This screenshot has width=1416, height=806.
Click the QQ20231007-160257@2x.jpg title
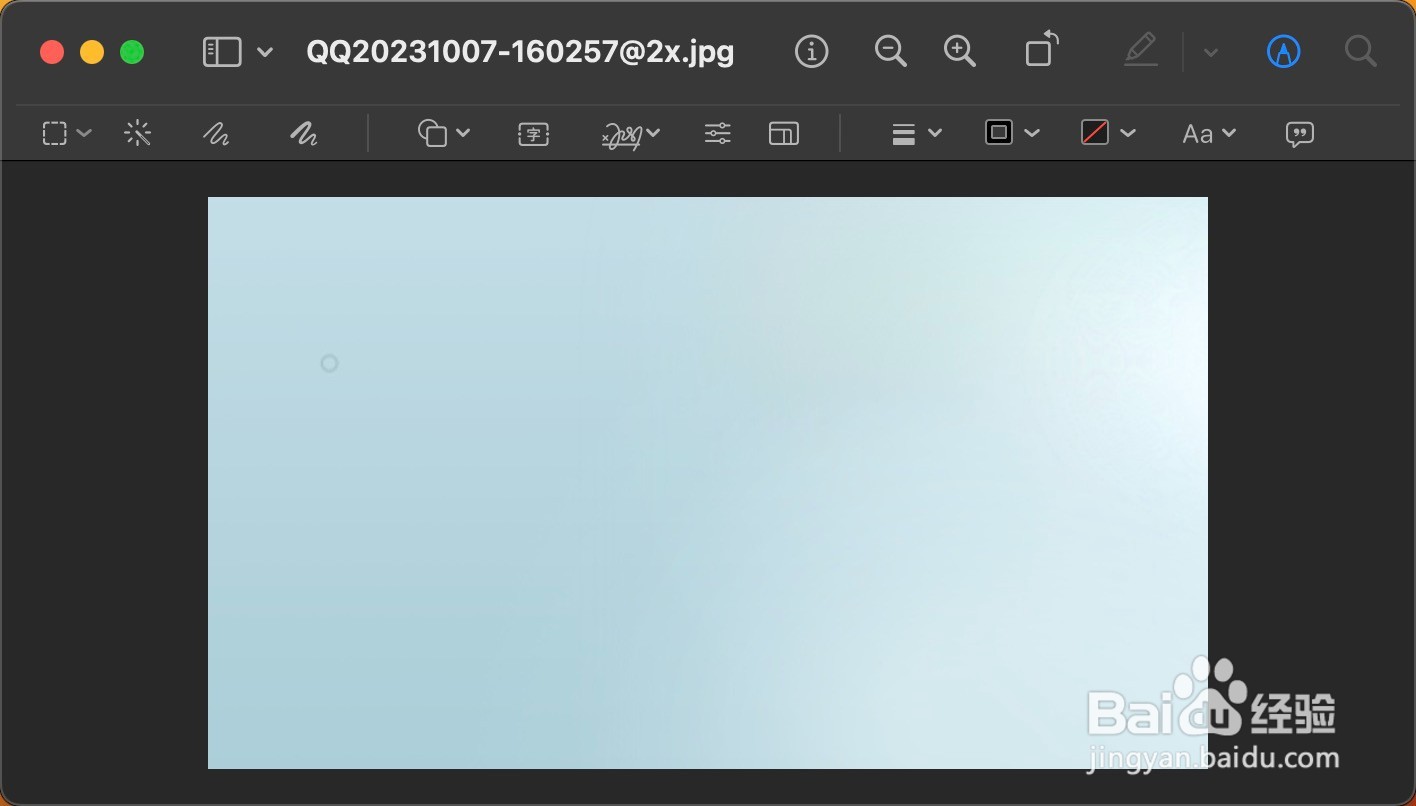pos(520,52)
